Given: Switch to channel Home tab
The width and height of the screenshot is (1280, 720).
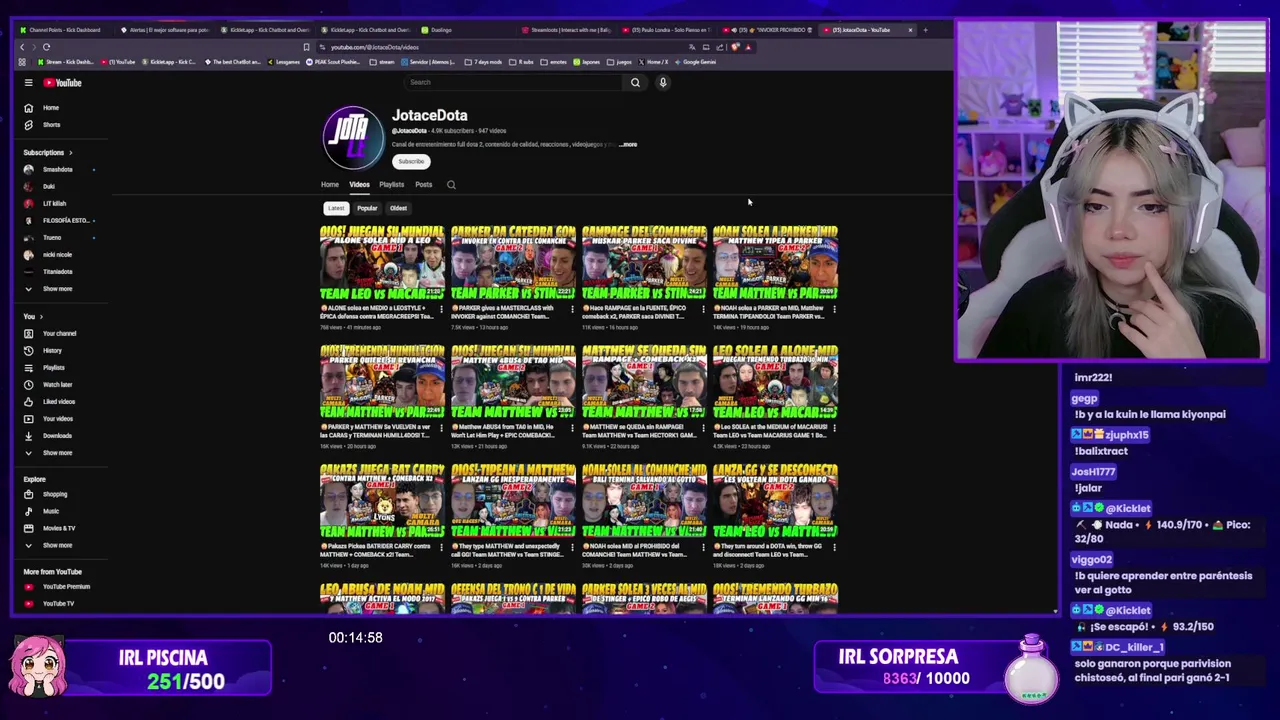Looking at the screenshot, I should tap(329, 185).
